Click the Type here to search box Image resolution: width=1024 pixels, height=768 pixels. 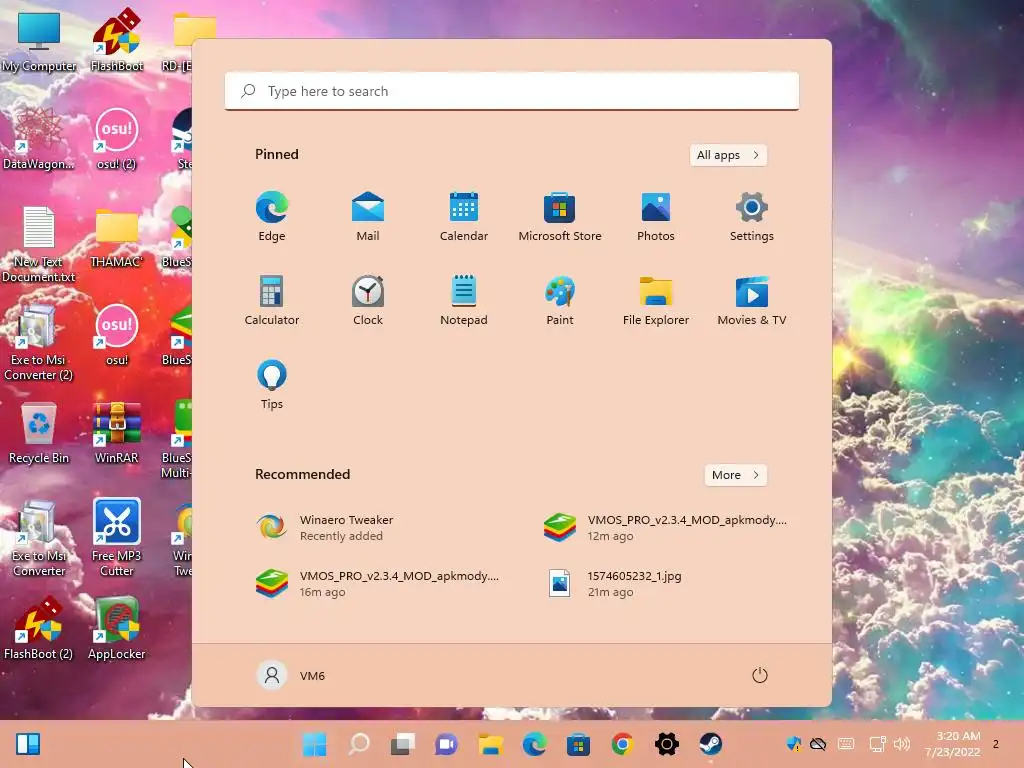(512, 91)
